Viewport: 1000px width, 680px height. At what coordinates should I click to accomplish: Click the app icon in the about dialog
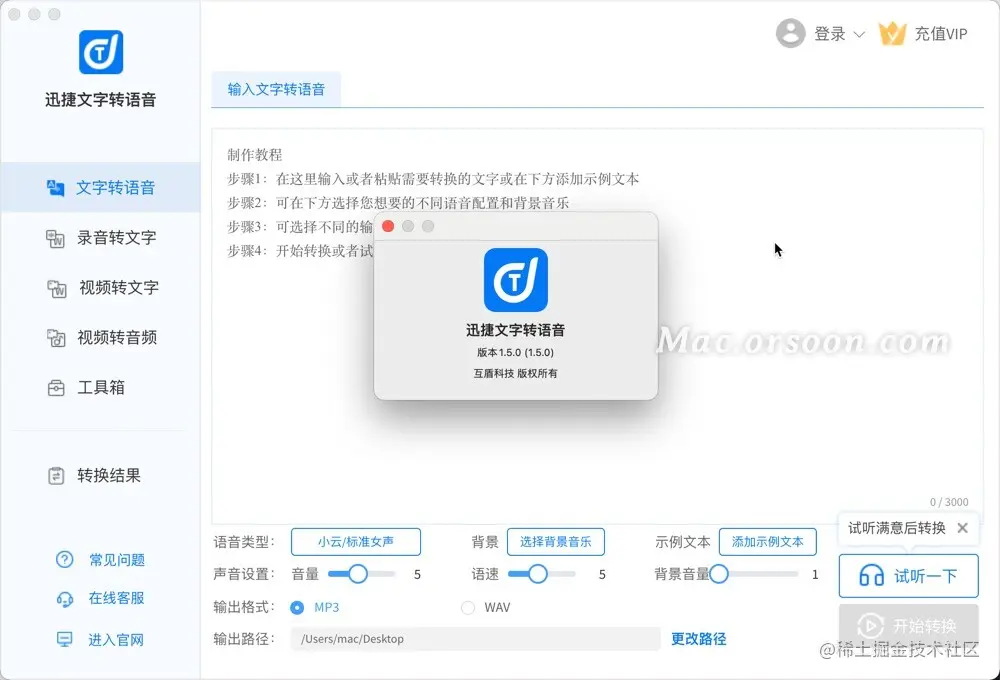pos(515,280)
